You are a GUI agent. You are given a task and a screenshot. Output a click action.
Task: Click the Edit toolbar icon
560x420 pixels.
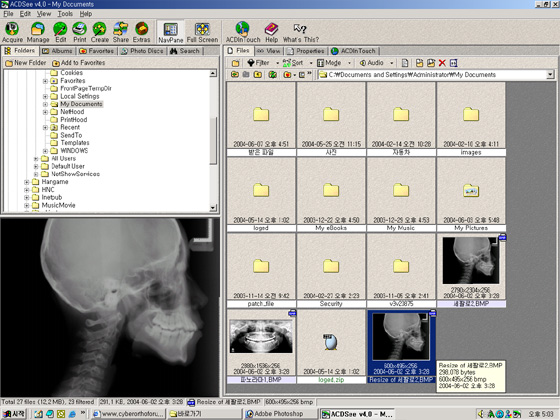coord(60,32)
